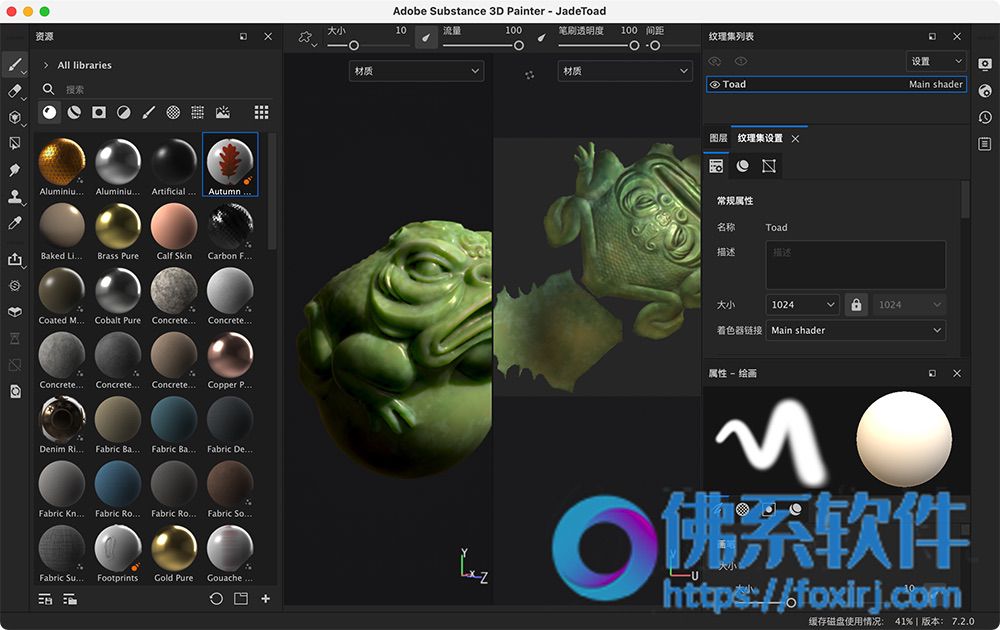Open the Export textures icon
Screen dimensions: 1000x630
(x=15, y=260)
